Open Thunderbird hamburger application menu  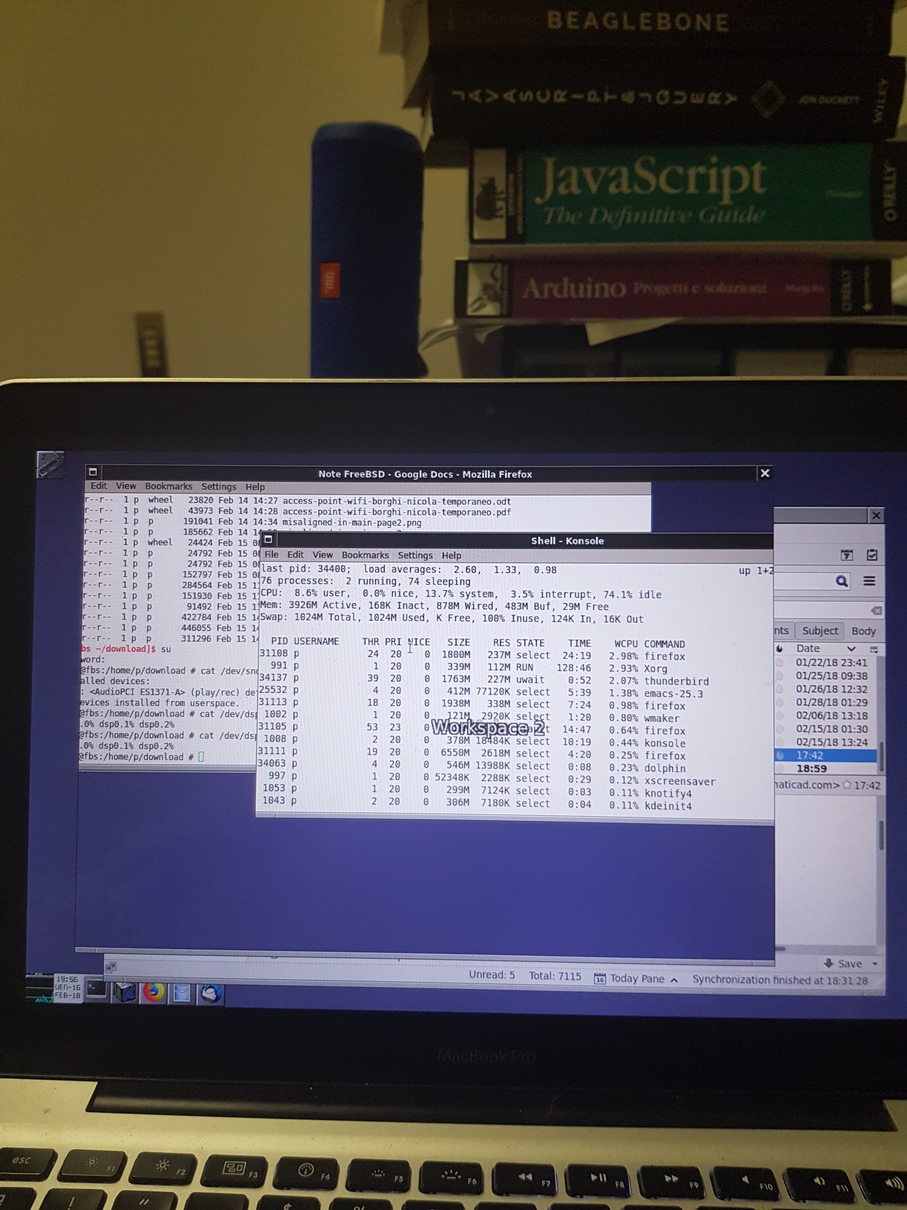(x=869, y=581)
